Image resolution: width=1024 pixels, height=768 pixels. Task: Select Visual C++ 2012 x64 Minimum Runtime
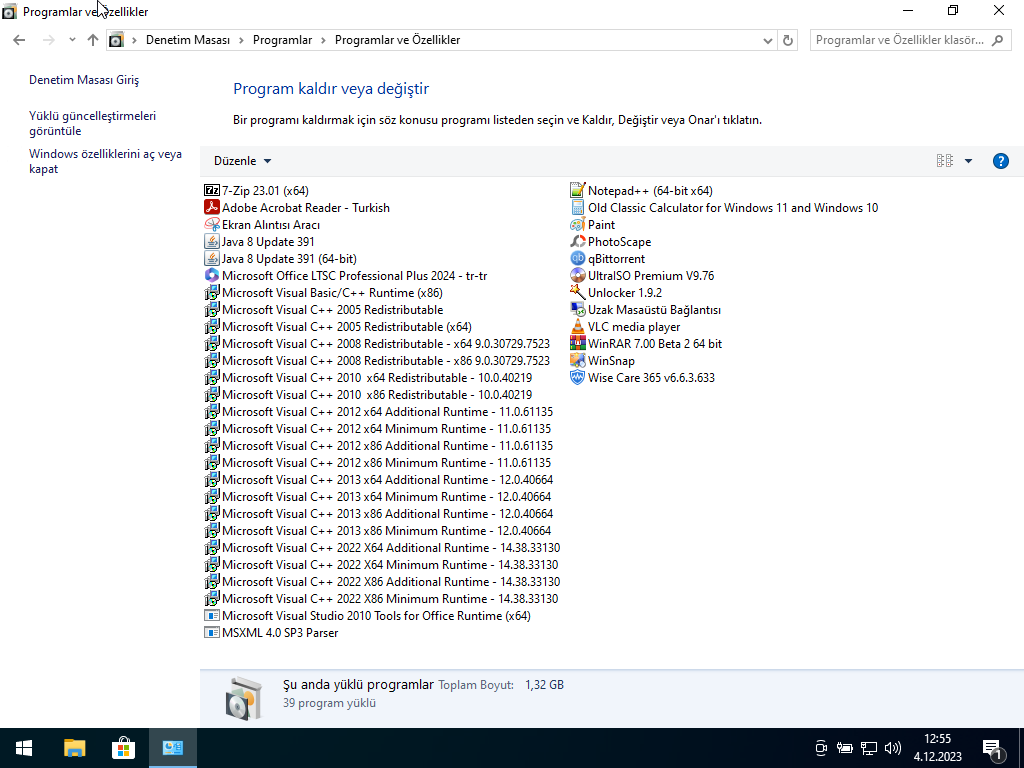coord(377,428)
